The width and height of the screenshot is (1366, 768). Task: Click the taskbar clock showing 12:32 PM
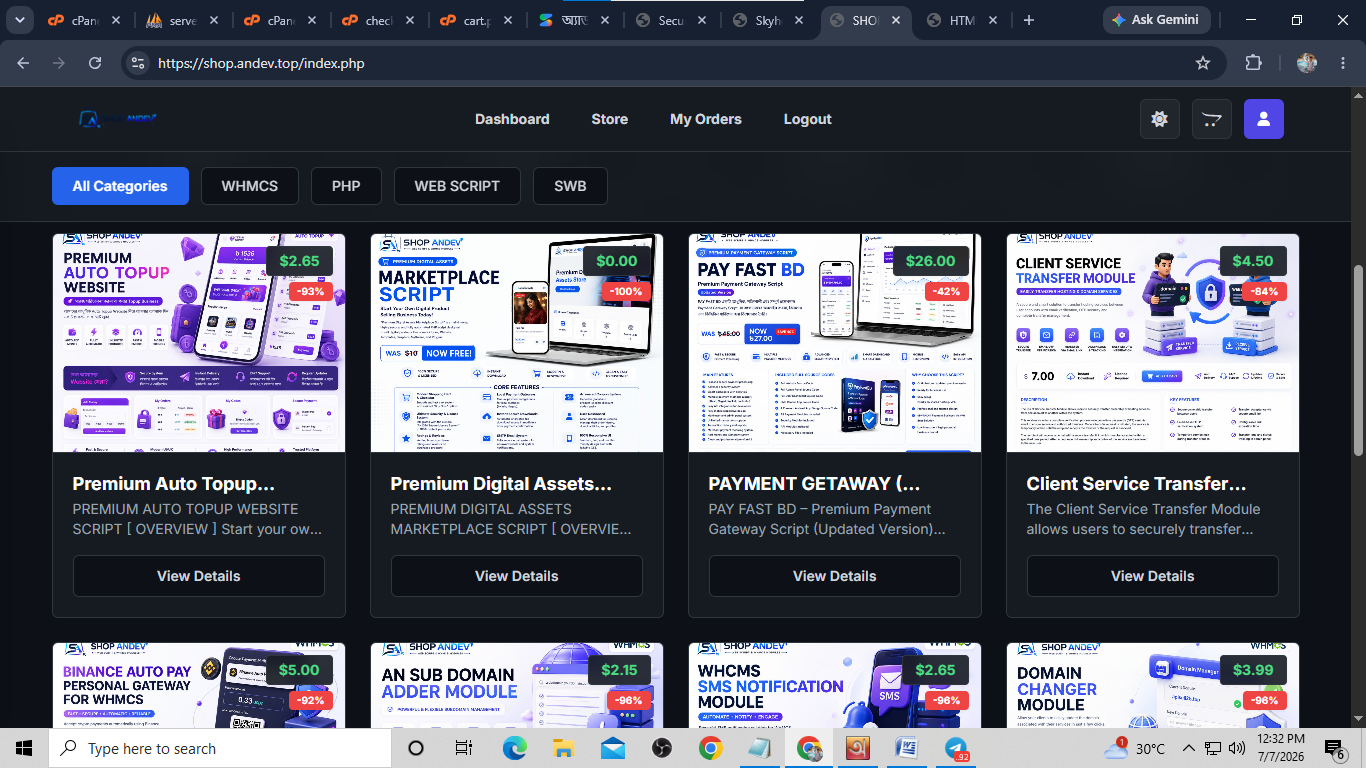click(x=1280, y=748)
